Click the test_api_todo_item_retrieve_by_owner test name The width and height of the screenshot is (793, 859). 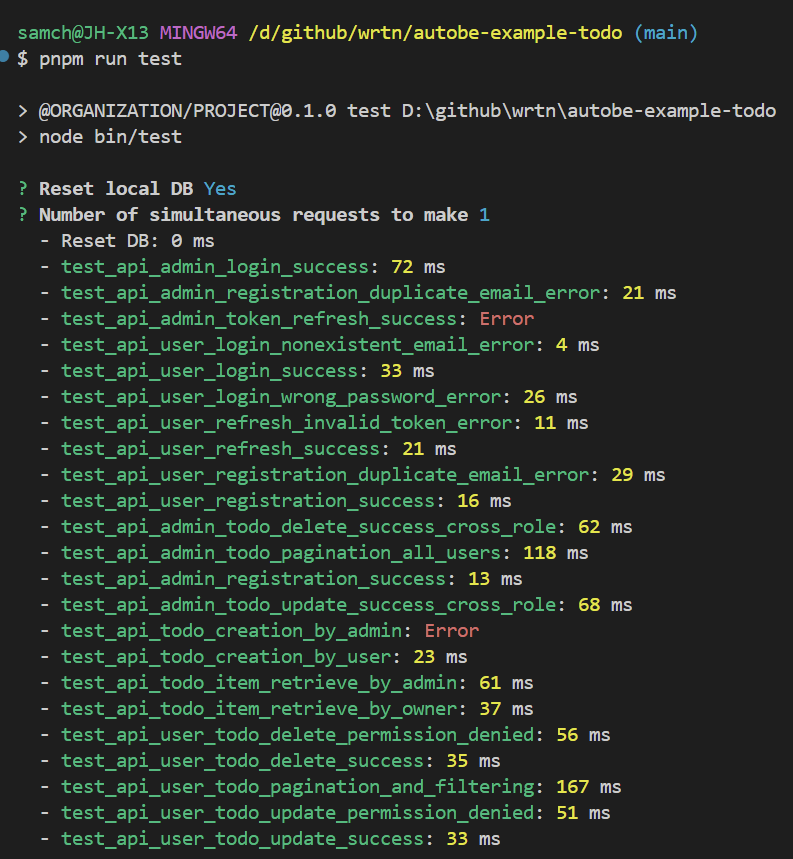[259, 709]
